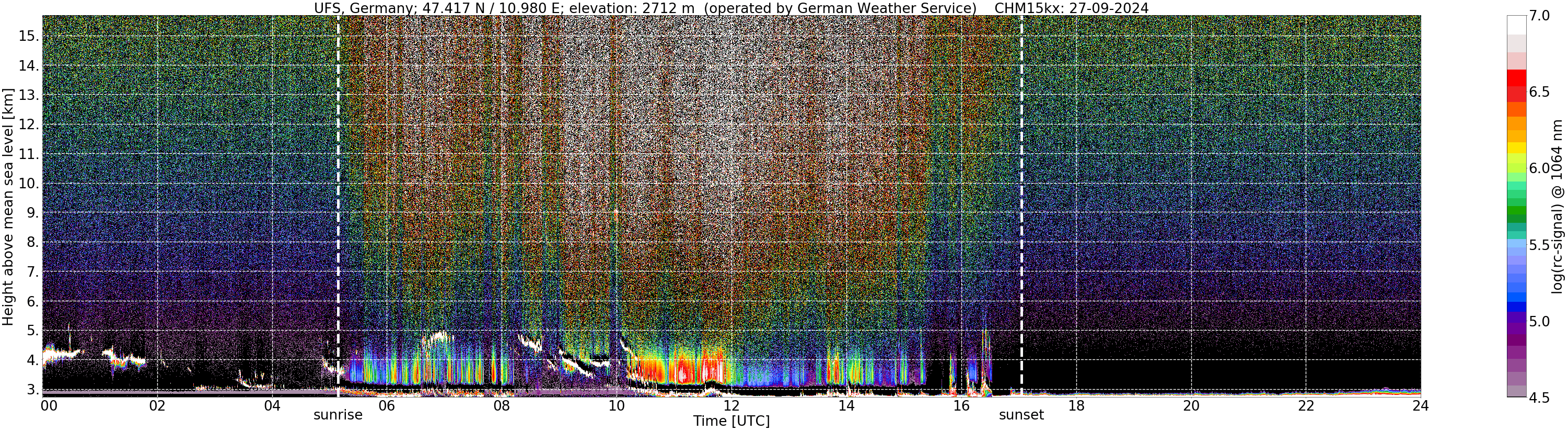
Task: Click the yellow band of the colorbar
Action: click(x=1516, y=148)
